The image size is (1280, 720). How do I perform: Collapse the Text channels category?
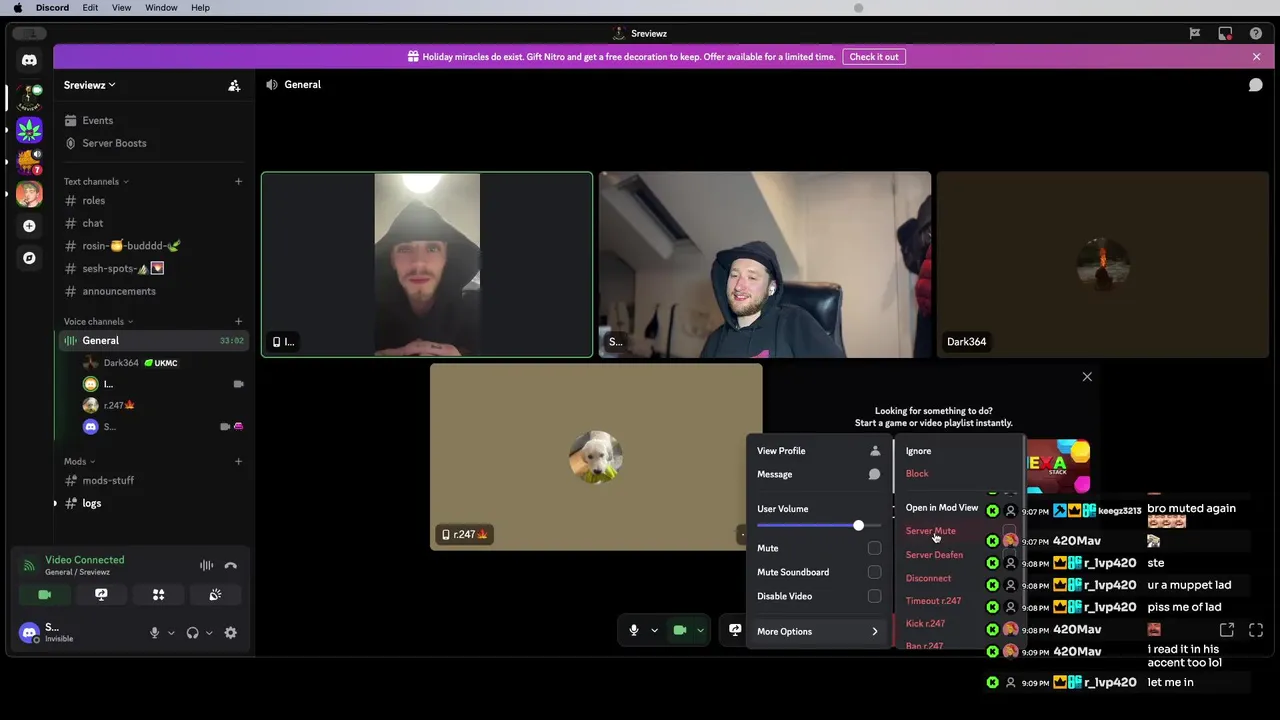pos(96,182)
